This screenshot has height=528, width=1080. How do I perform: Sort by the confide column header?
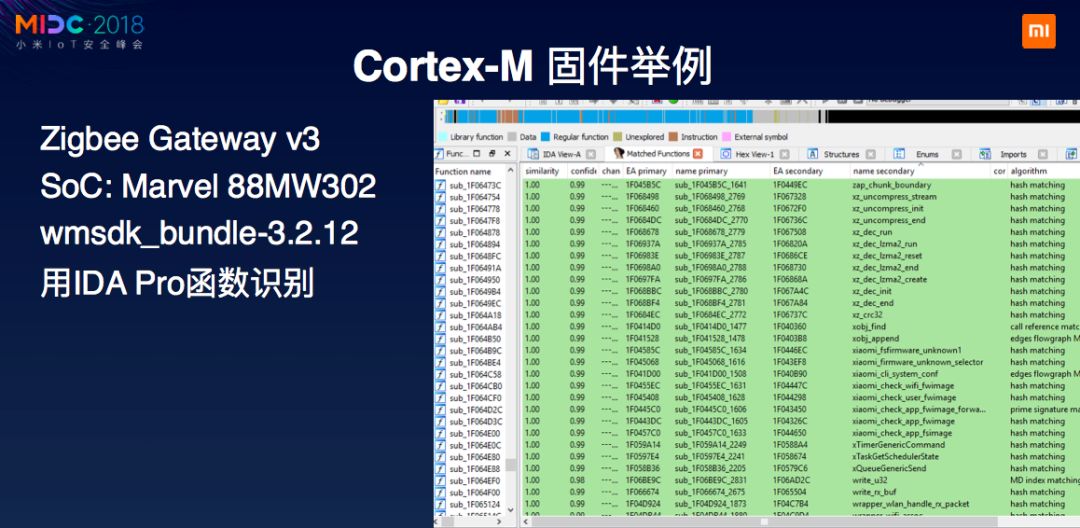tap(583, 171)
